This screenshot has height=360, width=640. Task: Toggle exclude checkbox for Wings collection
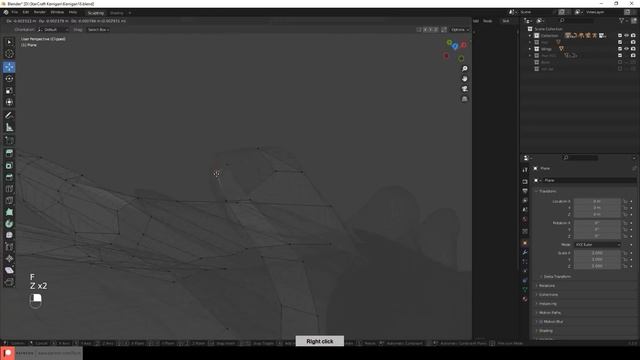tap(620, 49)
